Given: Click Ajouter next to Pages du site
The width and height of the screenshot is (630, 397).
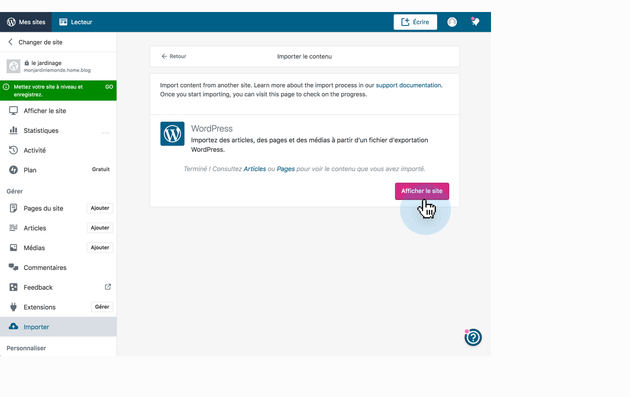Looking at the screenshot, I should point(100,208).
